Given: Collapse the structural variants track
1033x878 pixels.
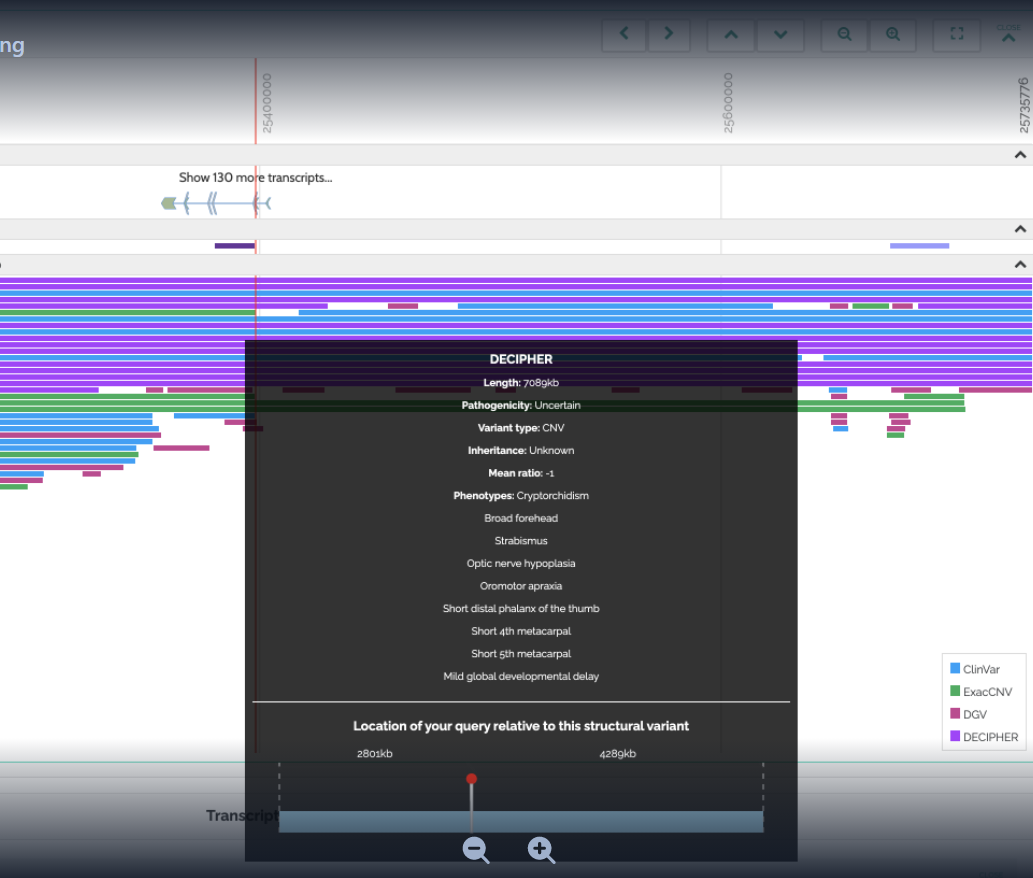Looking at the screenshot, I should [x=1020, y=264].
